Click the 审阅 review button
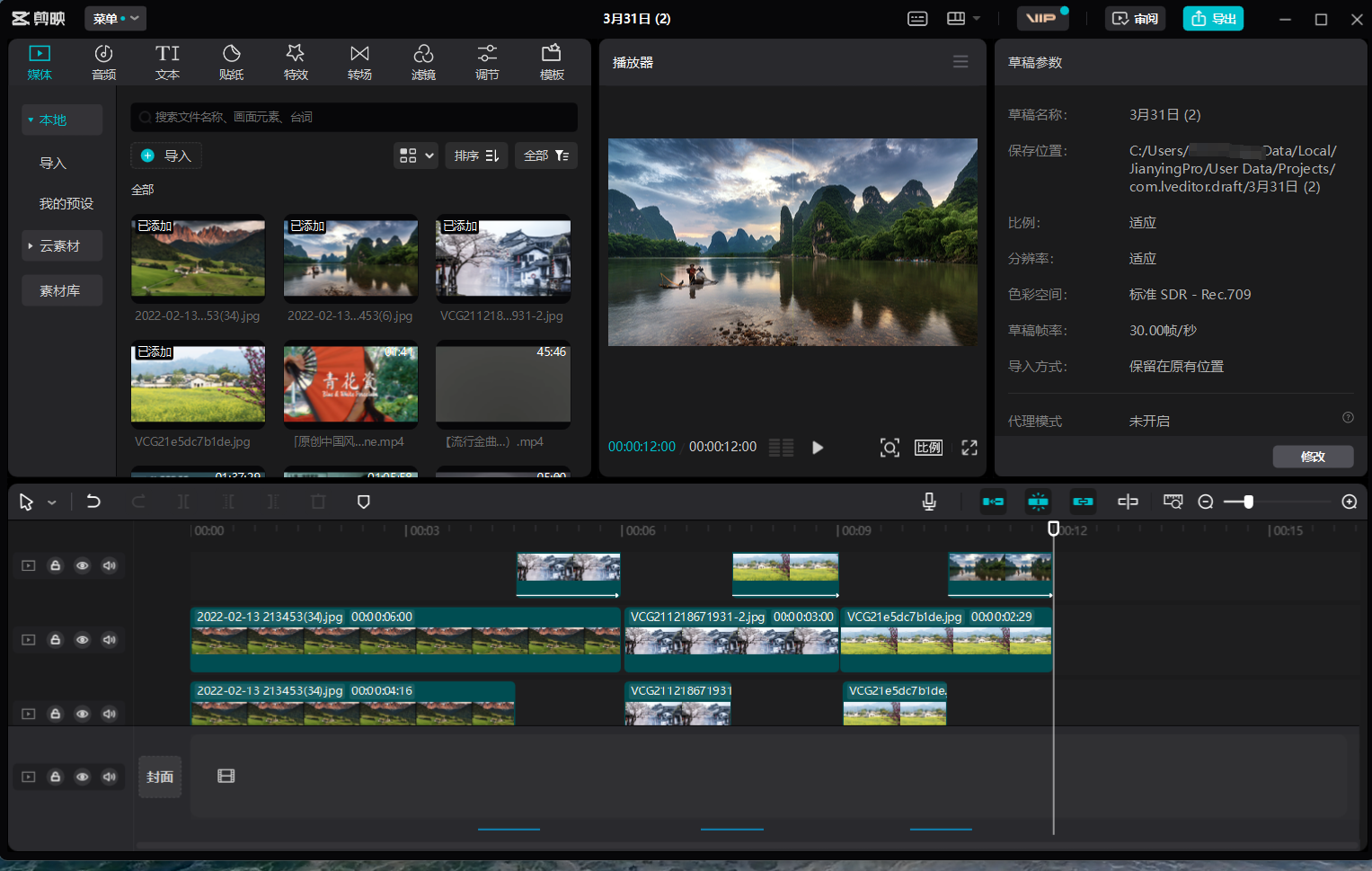Image resolution: width=1372 pixels, height=871 pixels. (1135, 18)
